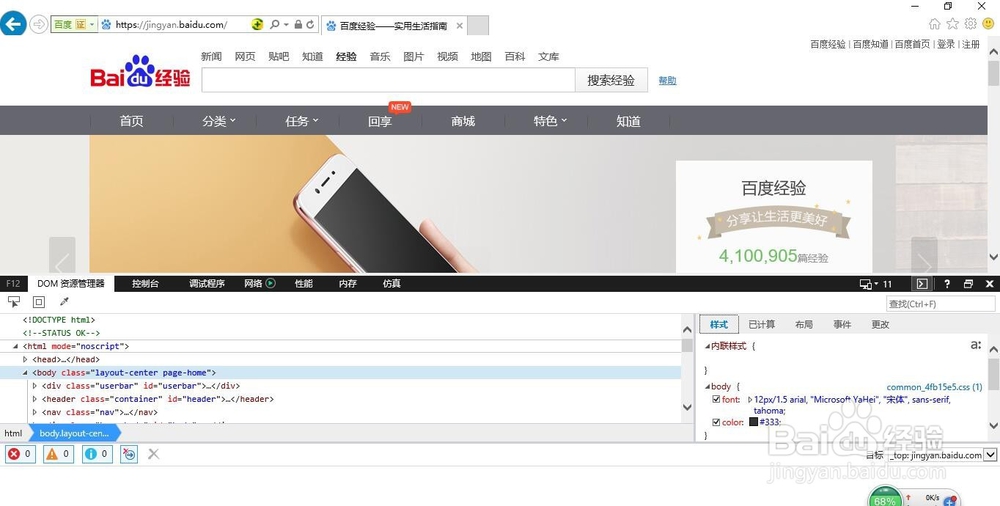Expand the head node in DOM tree
The width and height of the screenshot is (1000, 506).
pyautogui.click(x=26, y=360)
